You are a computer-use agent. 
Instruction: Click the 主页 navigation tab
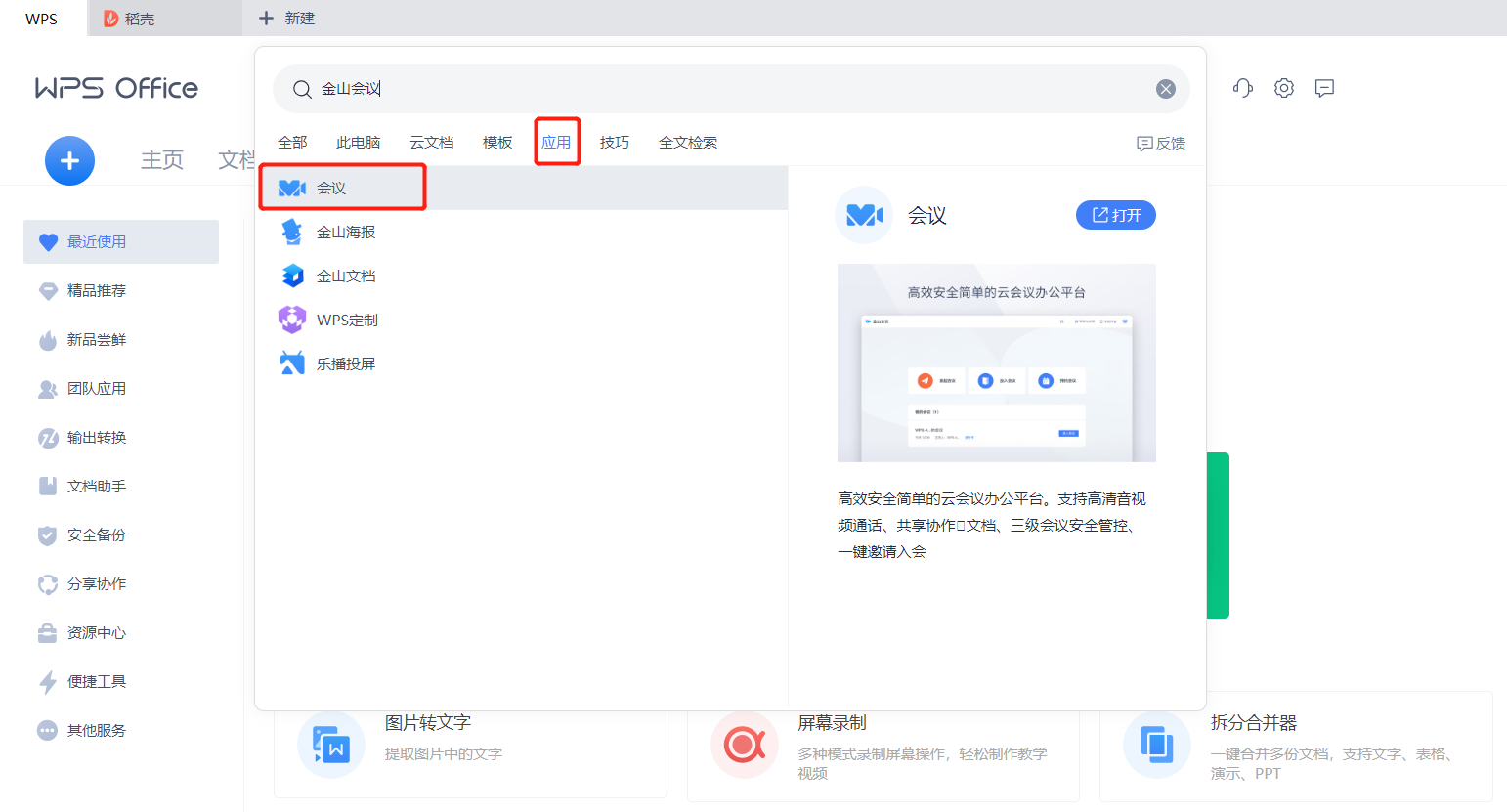click(x=162, y=159)
